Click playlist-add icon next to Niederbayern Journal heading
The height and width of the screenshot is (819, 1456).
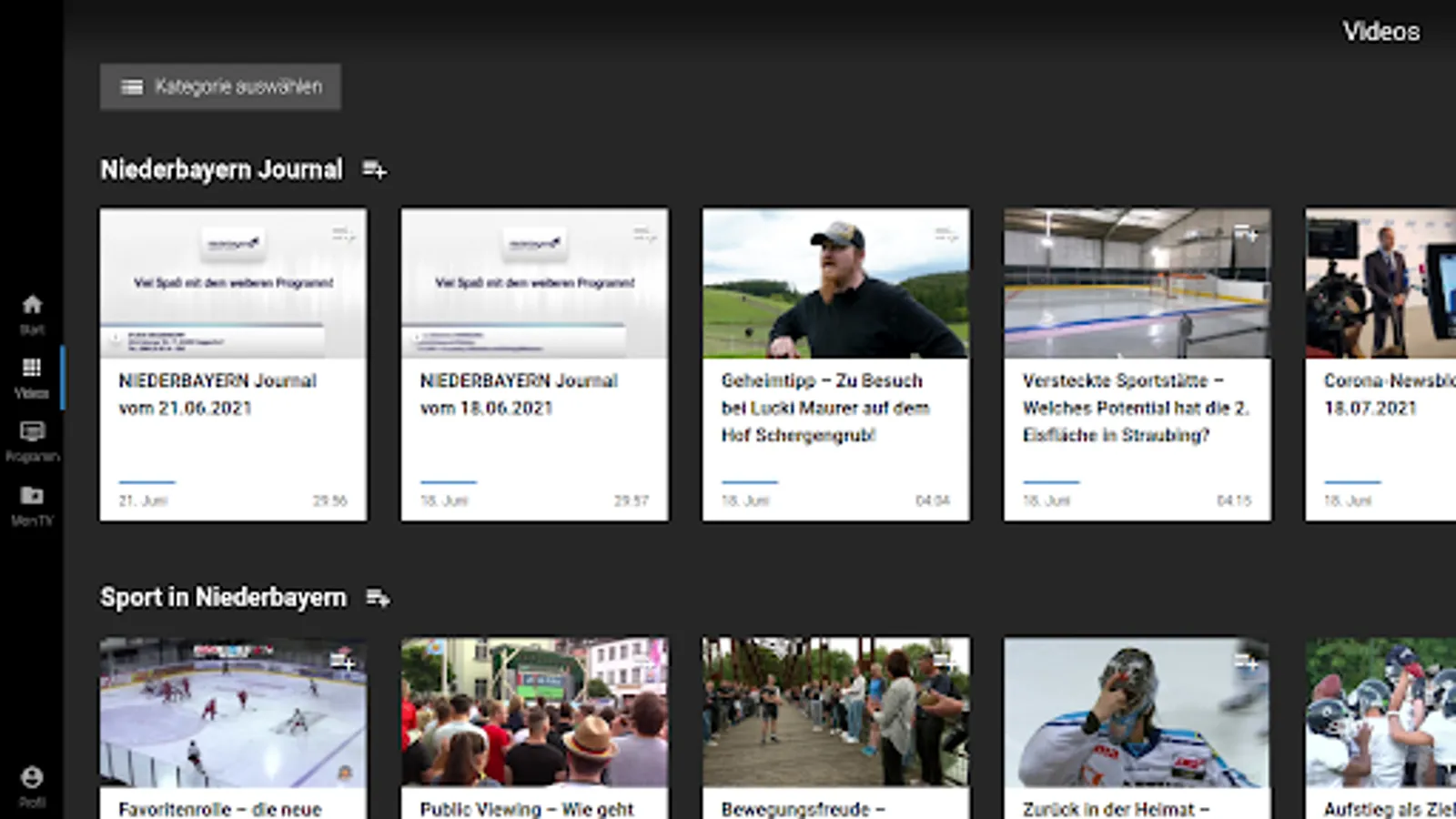tap(374, 169)
